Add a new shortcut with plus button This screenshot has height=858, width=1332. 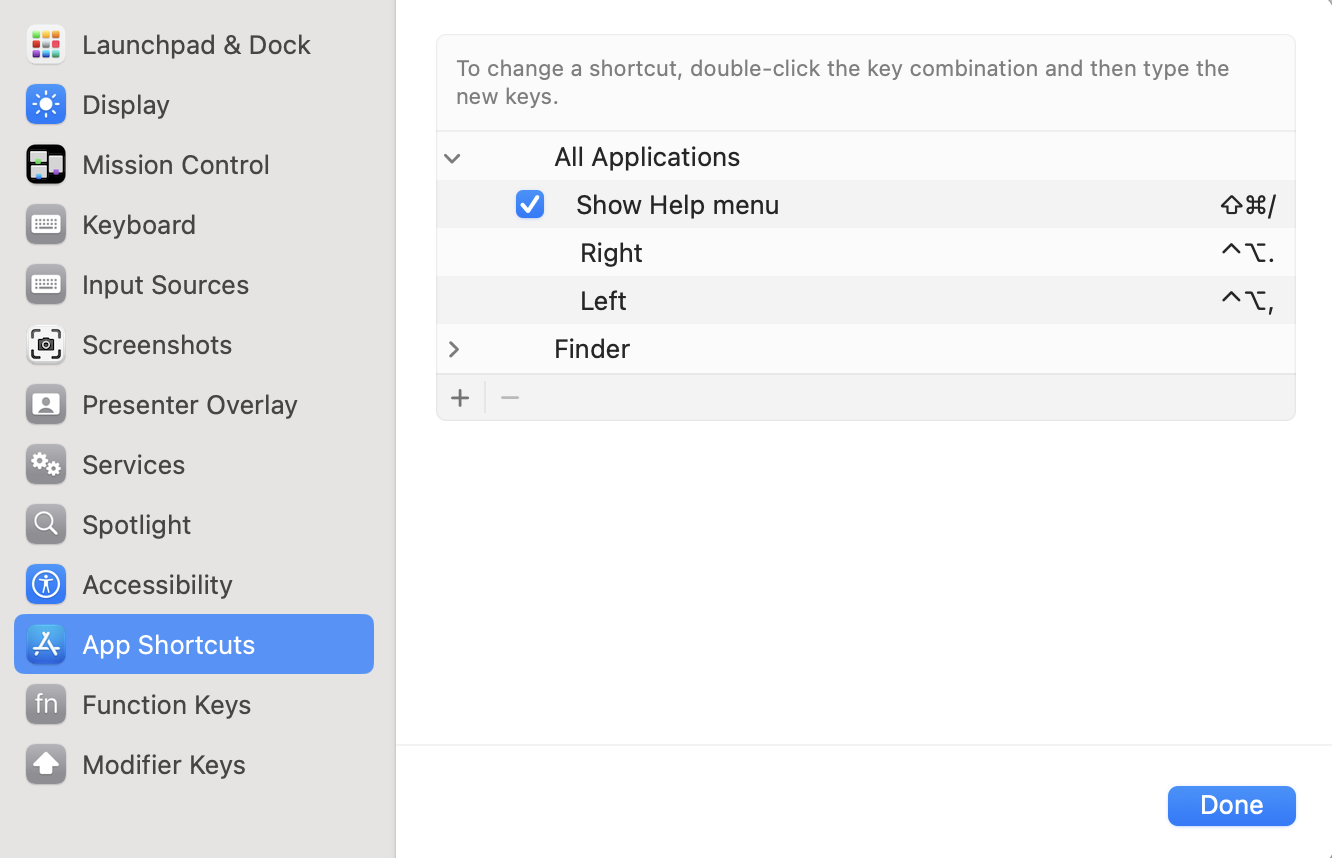pos(460,398)
